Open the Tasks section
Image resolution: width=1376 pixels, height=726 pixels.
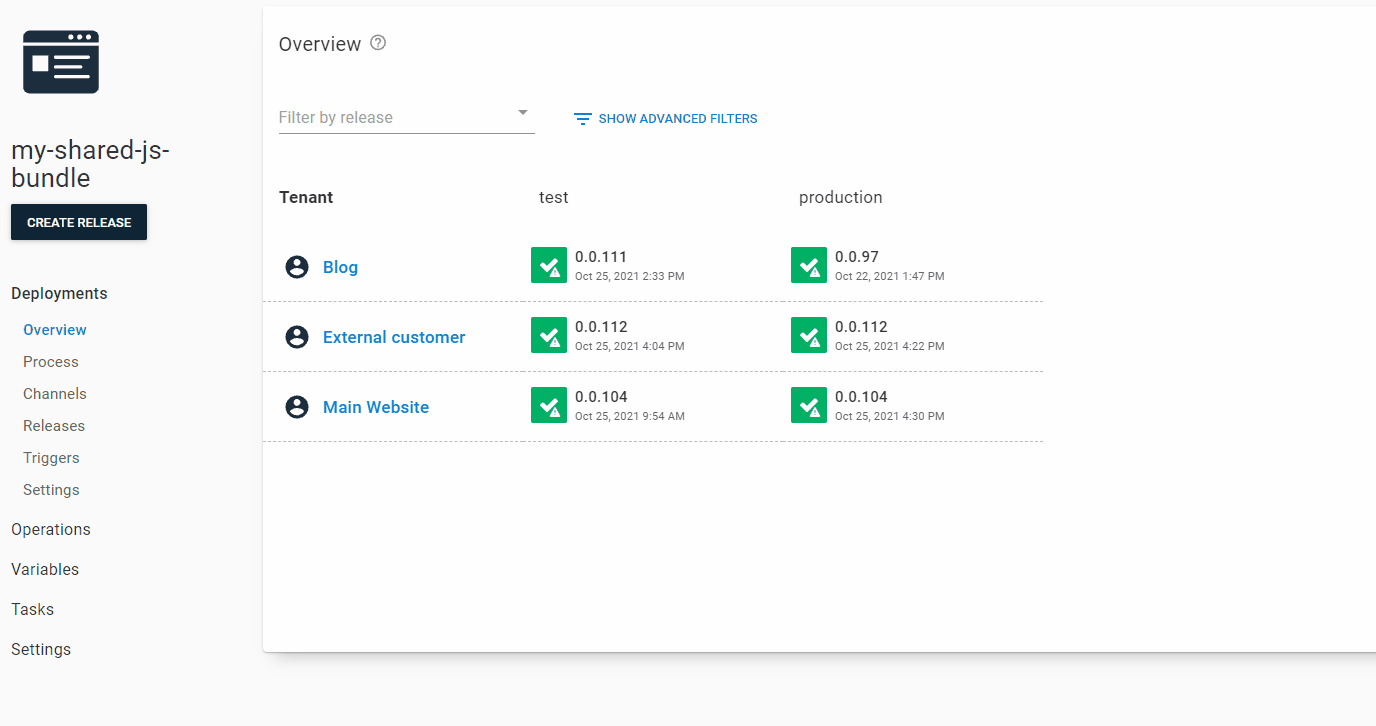(33, 609)
